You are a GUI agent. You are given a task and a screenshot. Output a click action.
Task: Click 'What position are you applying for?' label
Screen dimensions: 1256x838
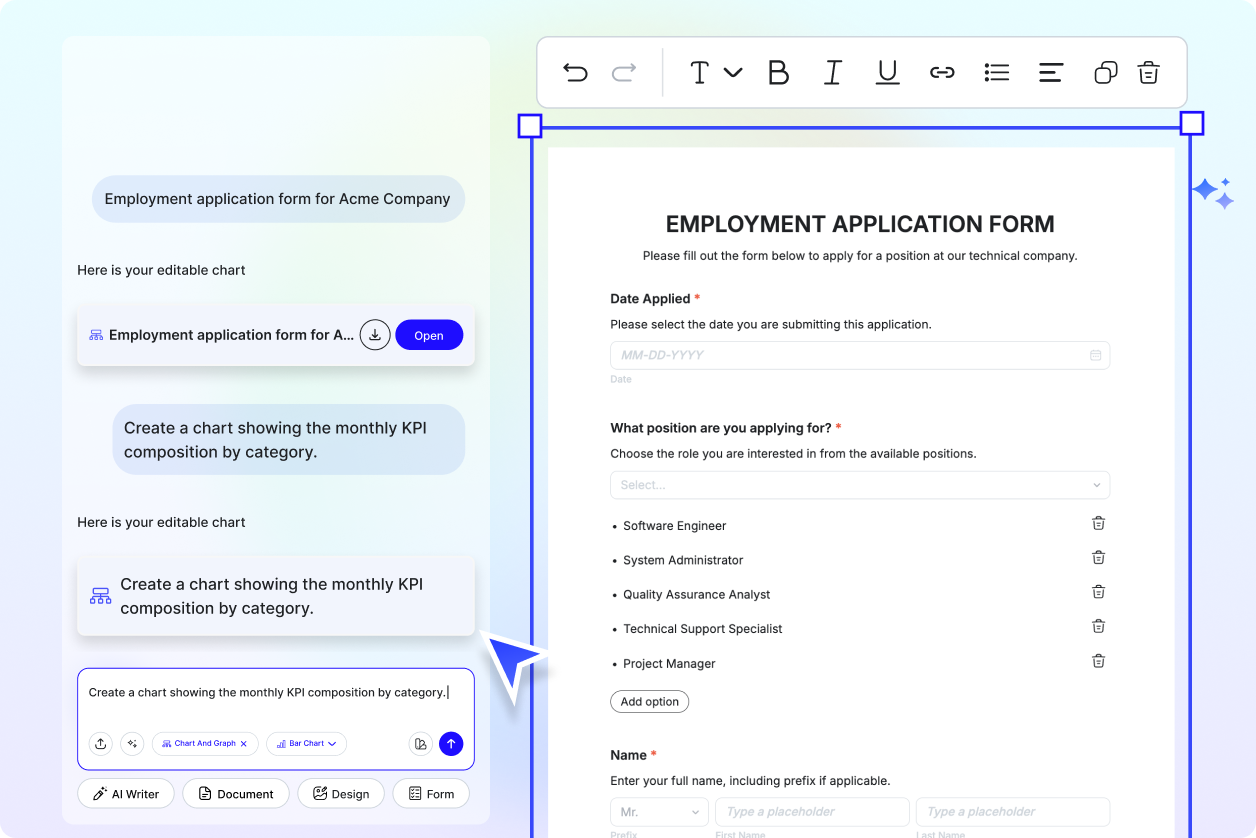pyautogui.click(x=721, y=428)
